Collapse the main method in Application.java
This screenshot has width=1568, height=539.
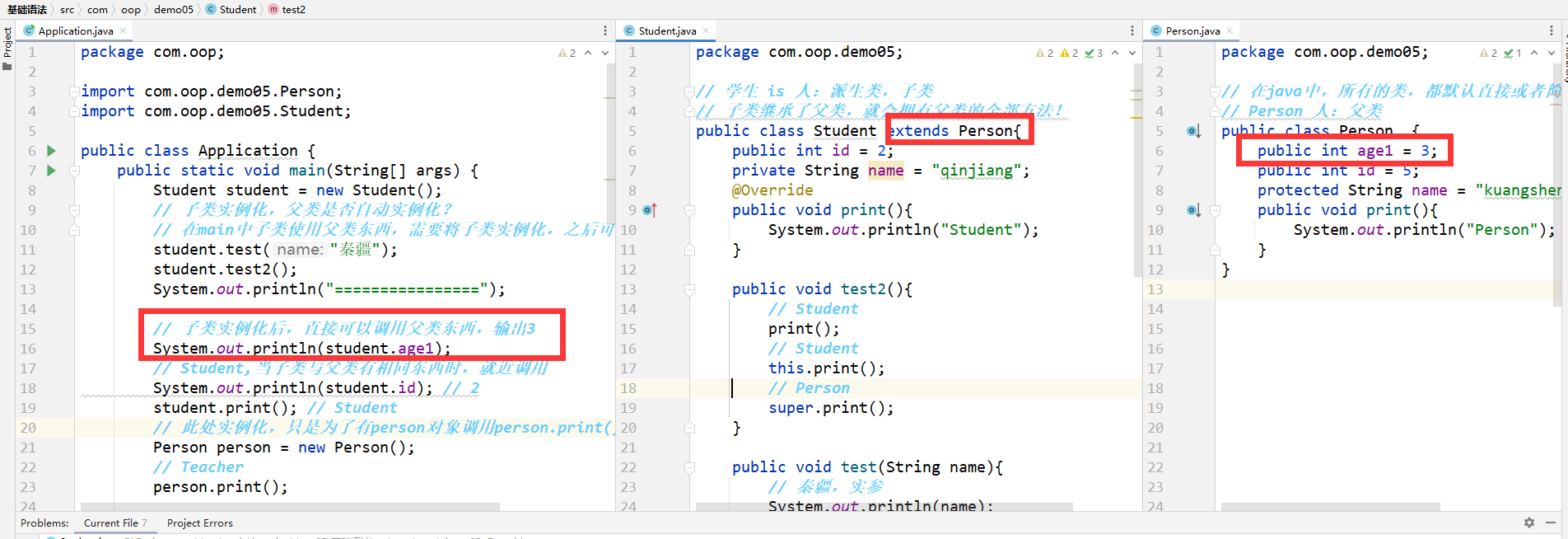click(74, 171)
